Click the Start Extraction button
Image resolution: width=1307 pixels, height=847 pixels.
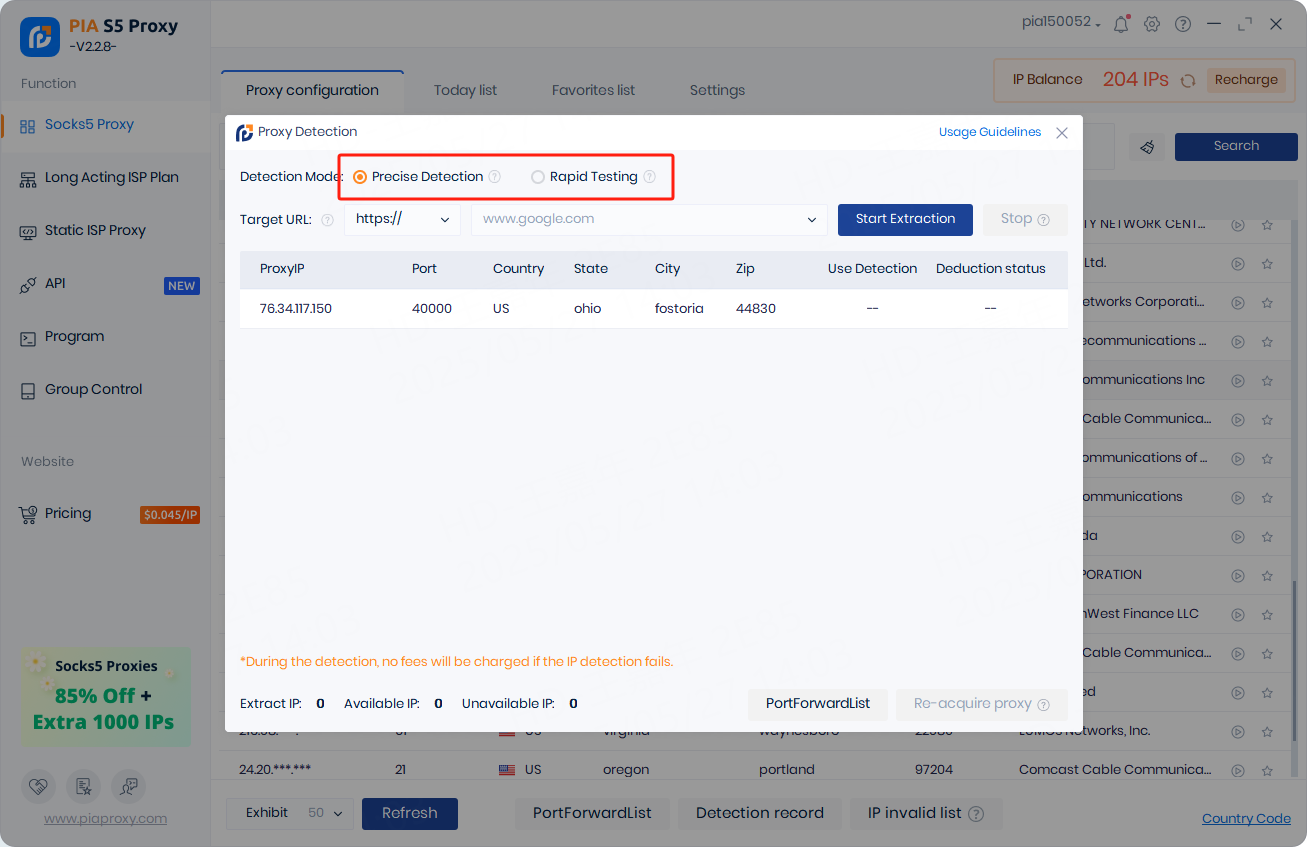(905, 219)
